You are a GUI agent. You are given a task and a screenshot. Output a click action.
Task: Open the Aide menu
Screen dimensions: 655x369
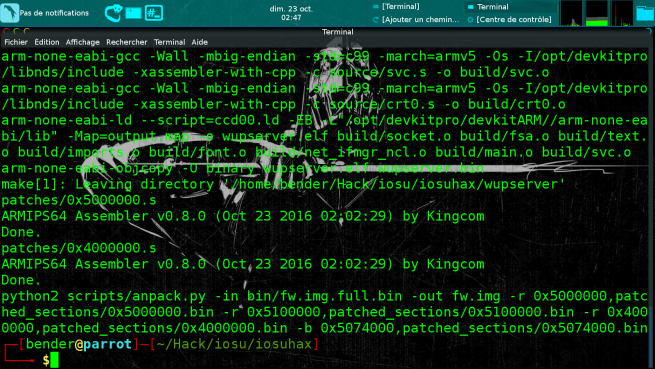click(x=200, y=42)
